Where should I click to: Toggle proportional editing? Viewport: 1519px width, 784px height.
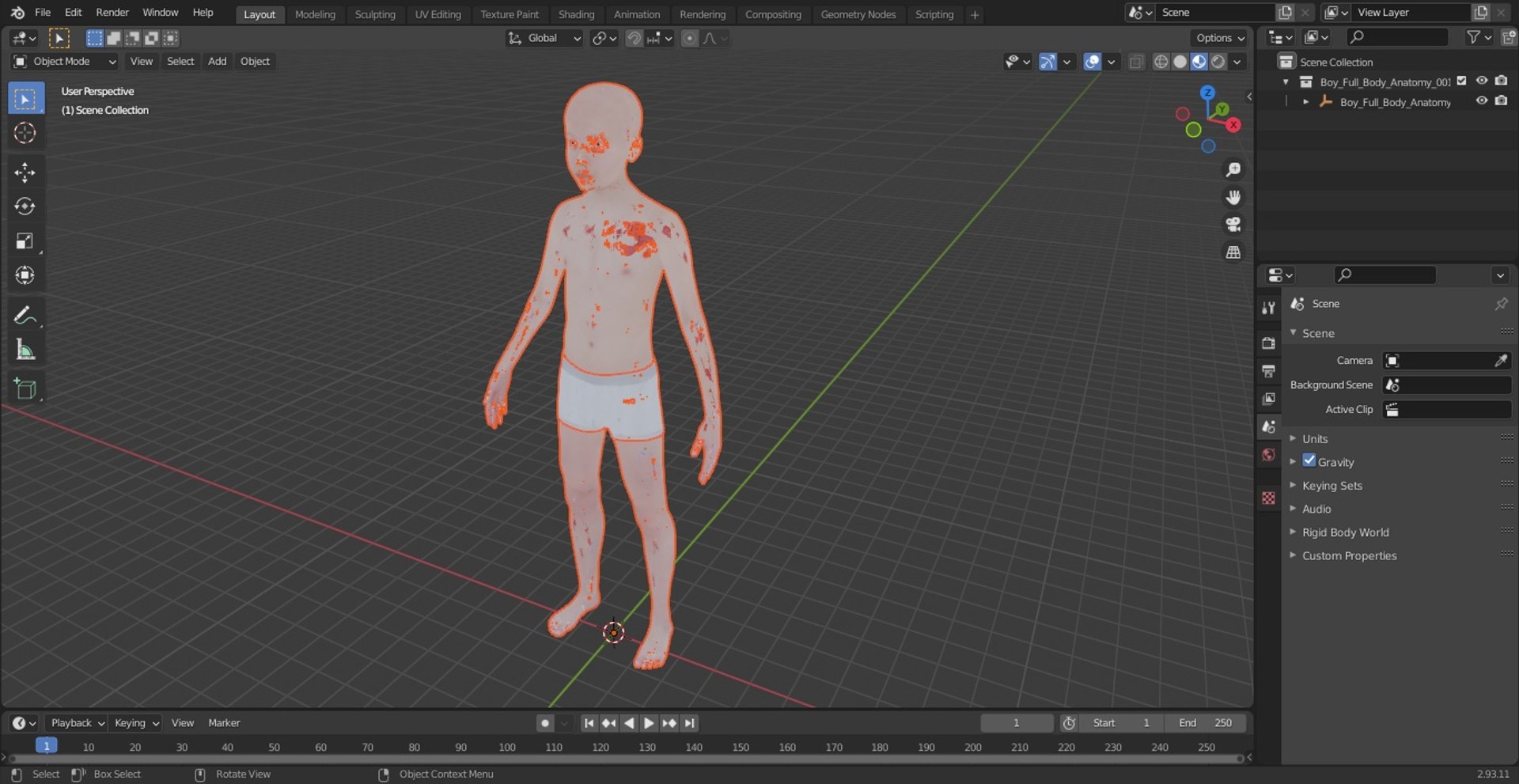(690, 38)
